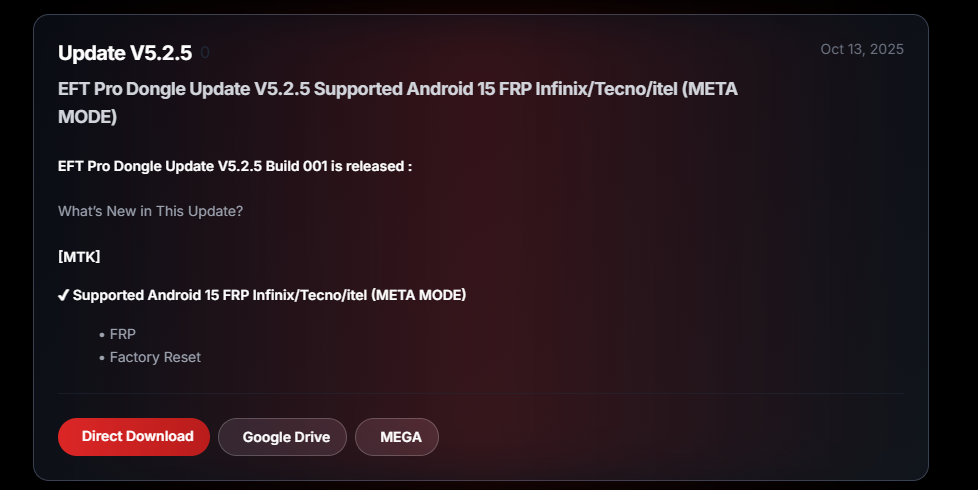Image resolution: width=978 pixels, height=490 pixels.
Task: Click the divider line above the download buttons
Action: pos(480,393)
